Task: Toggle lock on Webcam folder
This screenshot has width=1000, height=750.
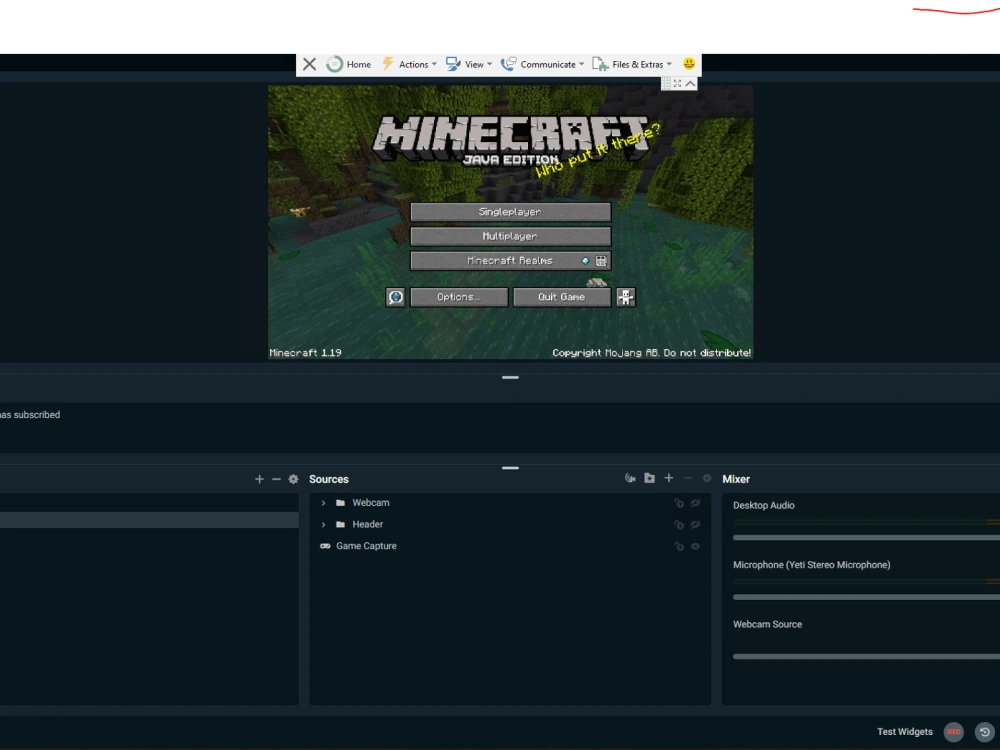Action: 679,503
